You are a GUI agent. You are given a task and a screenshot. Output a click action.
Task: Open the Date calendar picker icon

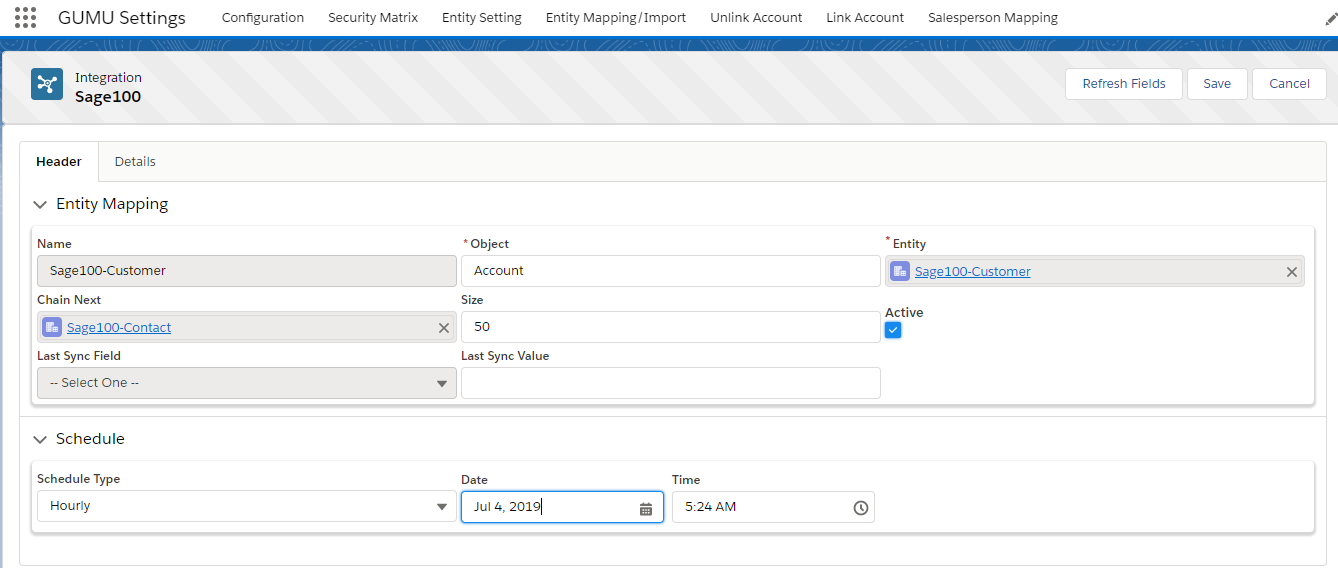(x=646, y=508)
